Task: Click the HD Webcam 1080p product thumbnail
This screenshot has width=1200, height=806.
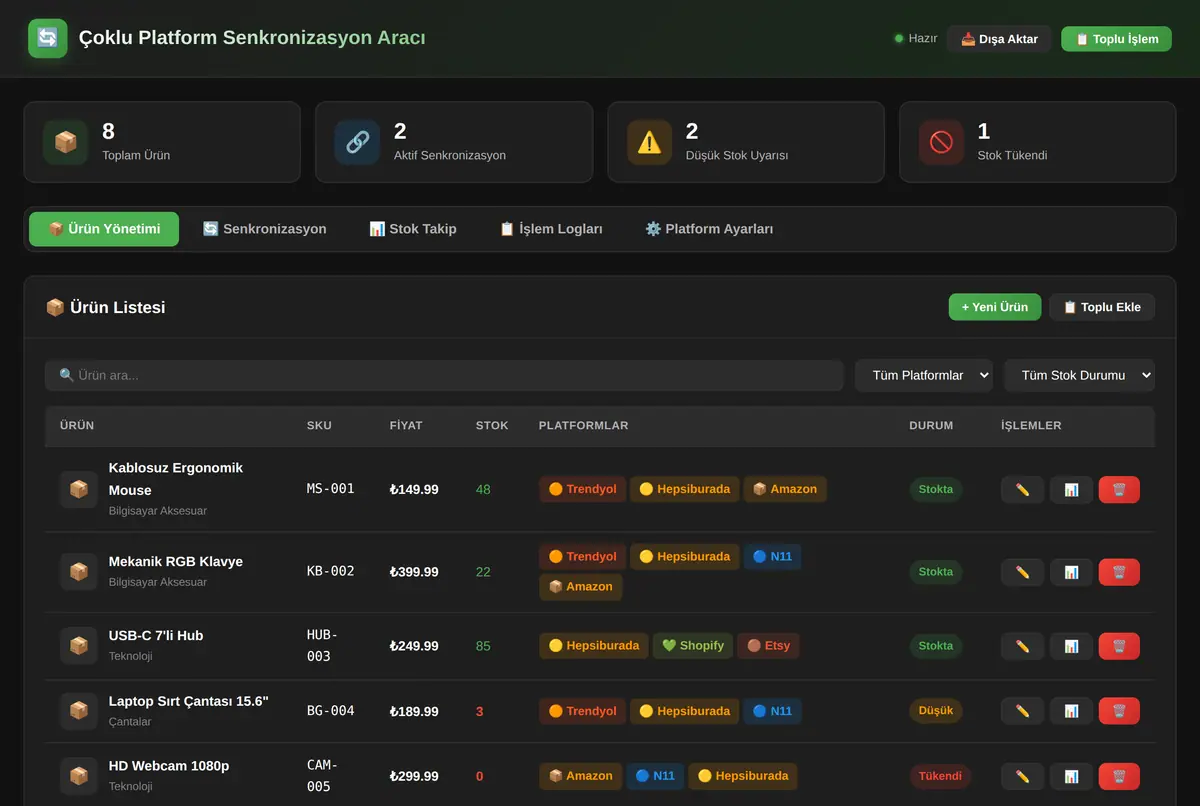Action: click(x=78, y=776)
